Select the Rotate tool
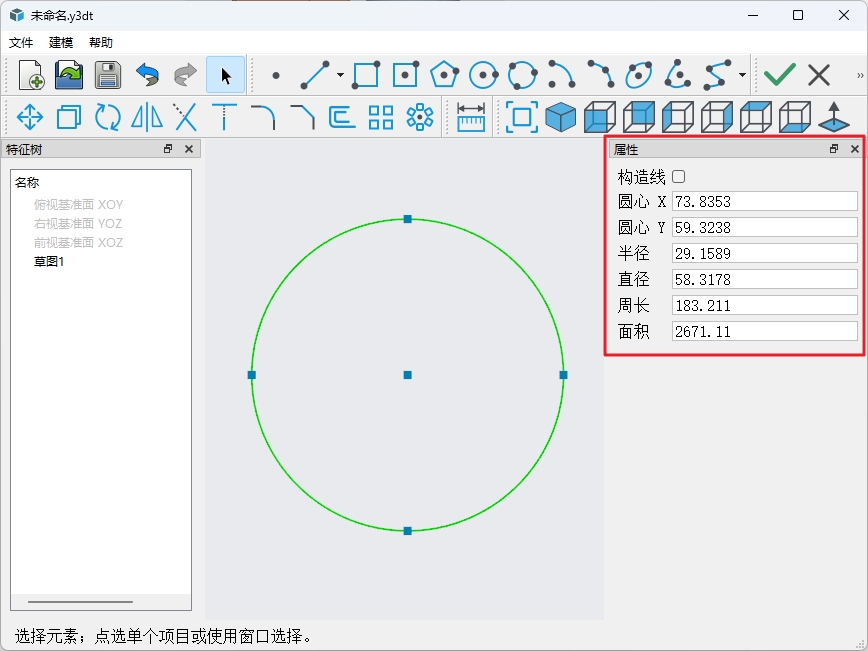The image size is (868, 651). [x=108, y=117]
